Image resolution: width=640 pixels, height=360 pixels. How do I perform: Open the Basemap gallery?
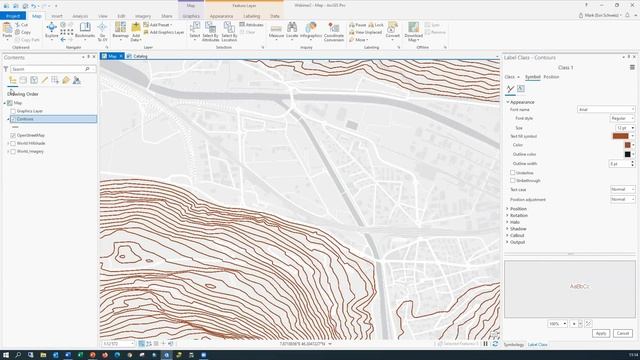point(120,31)
